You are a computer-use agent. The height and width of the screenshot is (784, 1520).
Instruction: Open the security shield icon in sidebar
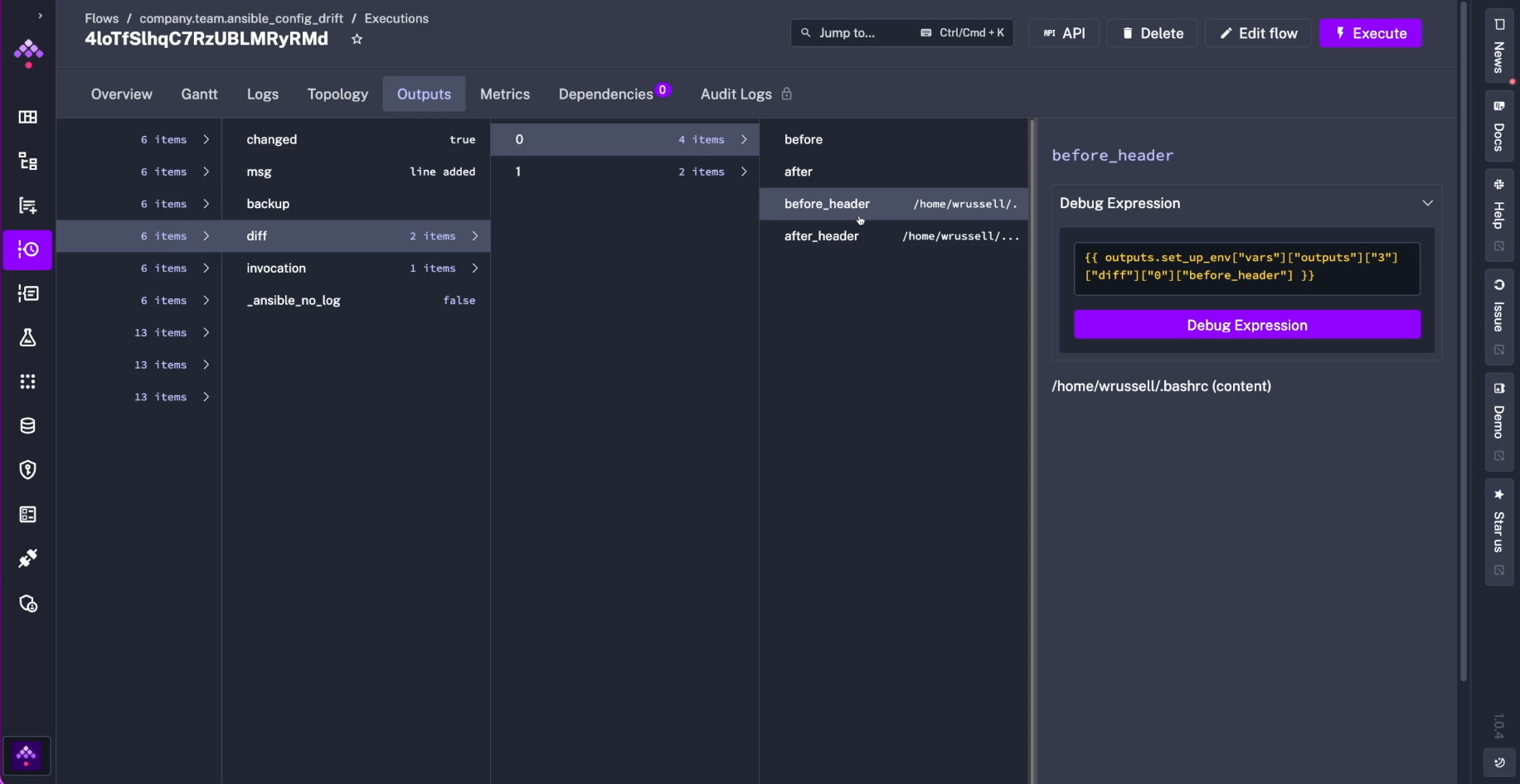click(x=27, y=470)
